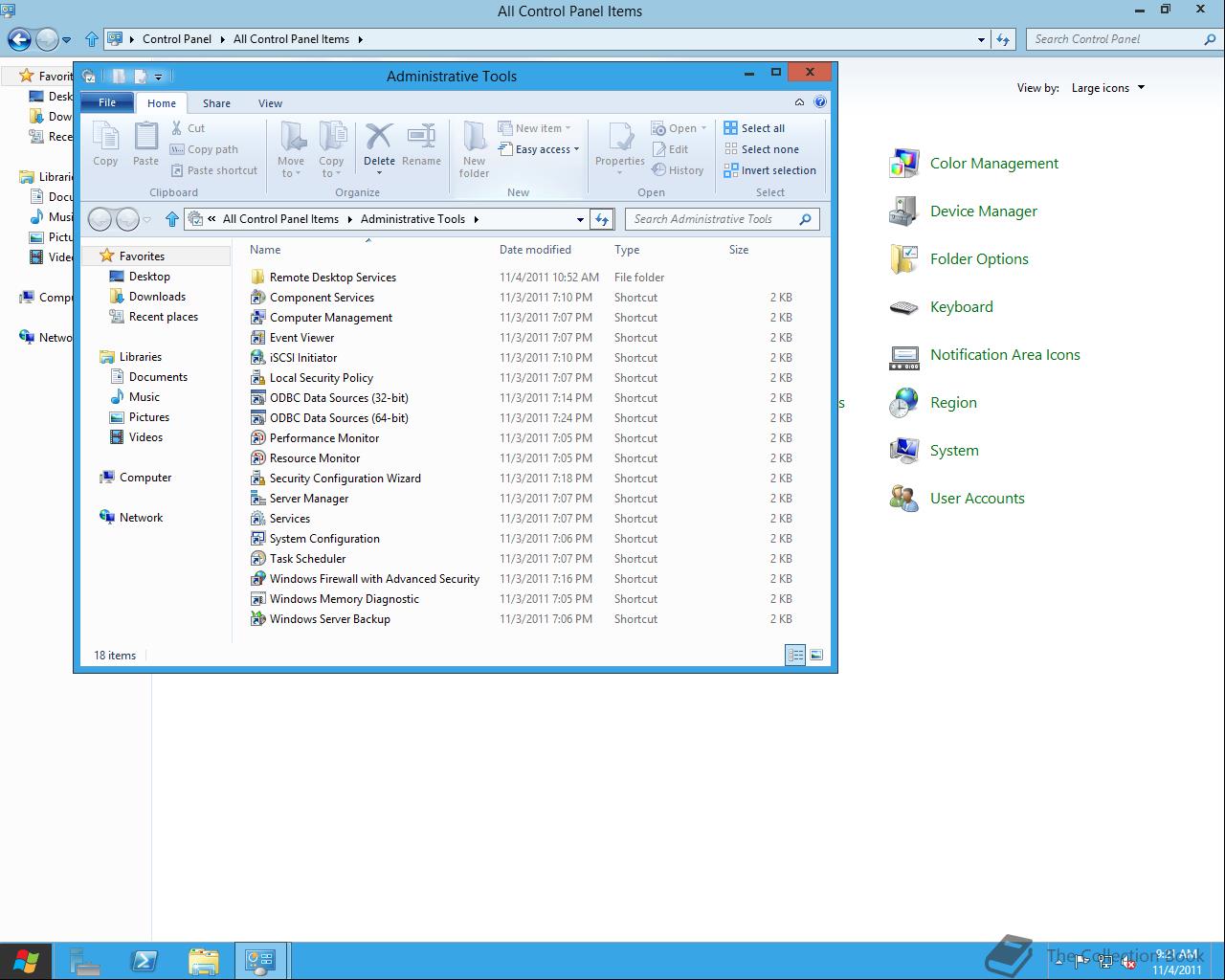Select the Resource Monitor icon
Screen dimensions: 1225x980
(257, 458)
